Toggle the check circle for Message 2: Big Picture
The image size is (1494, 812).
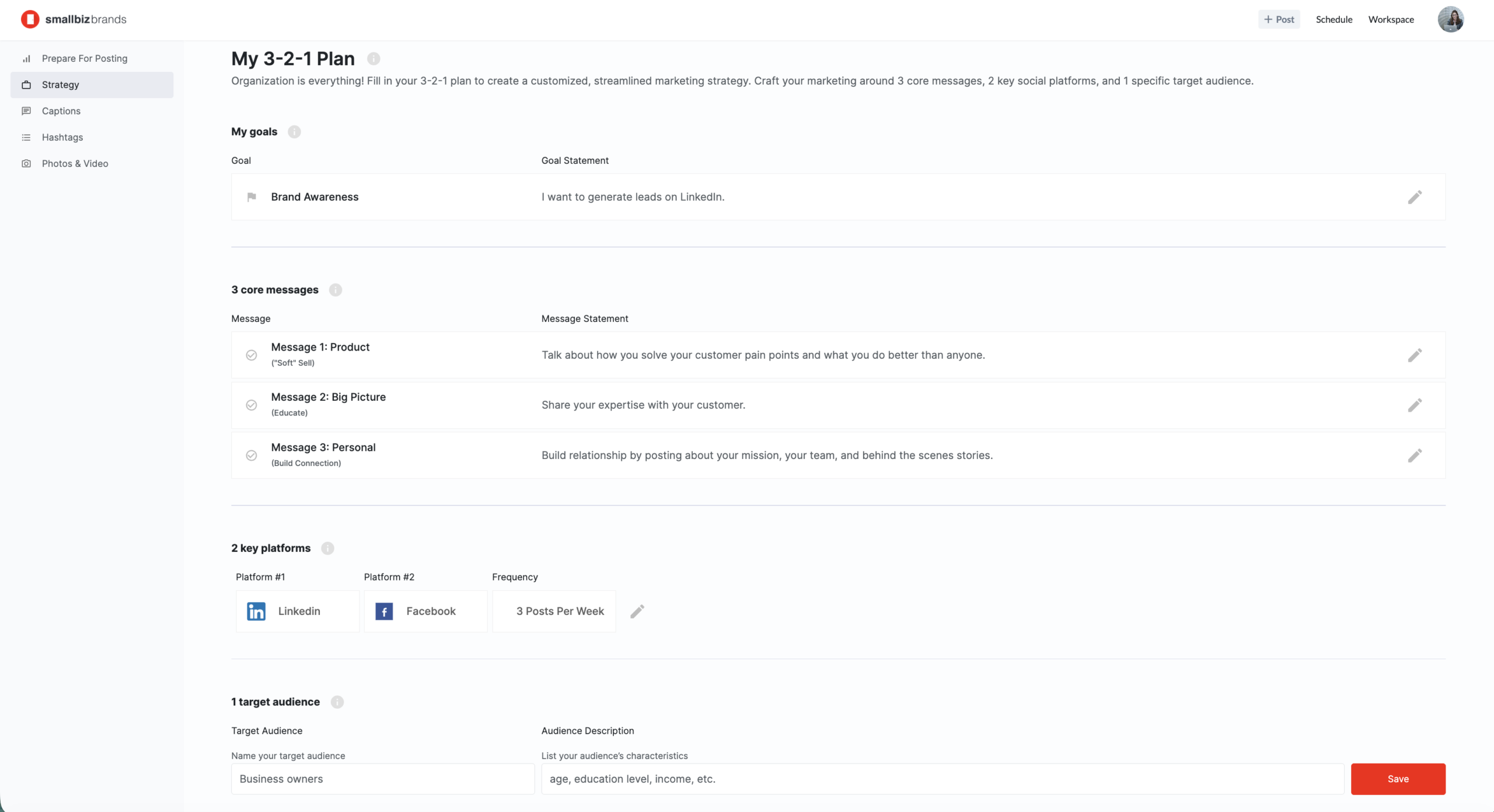pyautogui.click(x=252, y=405)
